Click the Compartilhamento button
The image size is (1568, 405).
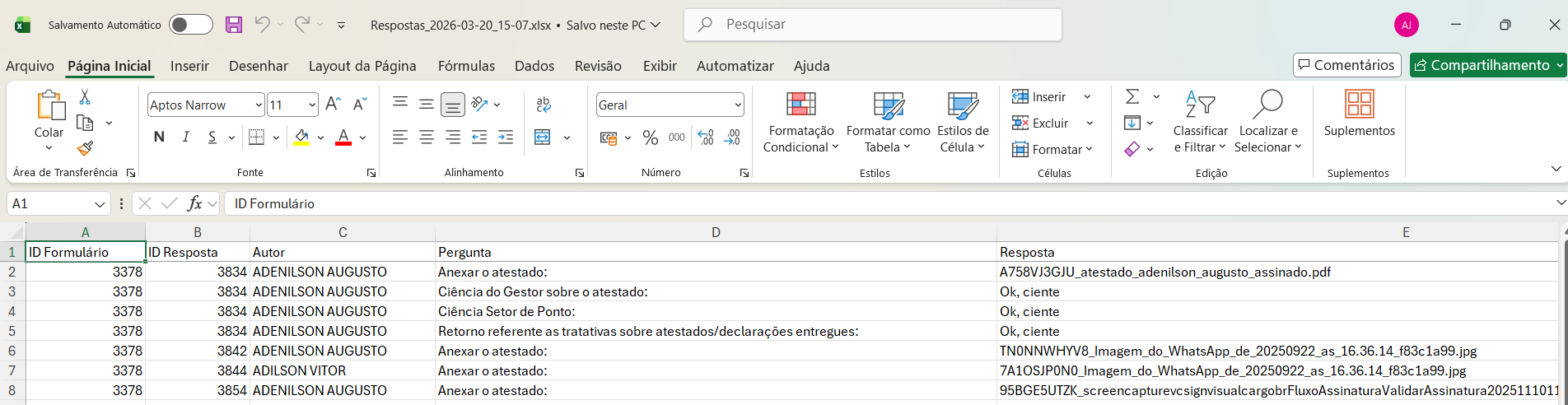point(1486,65)
